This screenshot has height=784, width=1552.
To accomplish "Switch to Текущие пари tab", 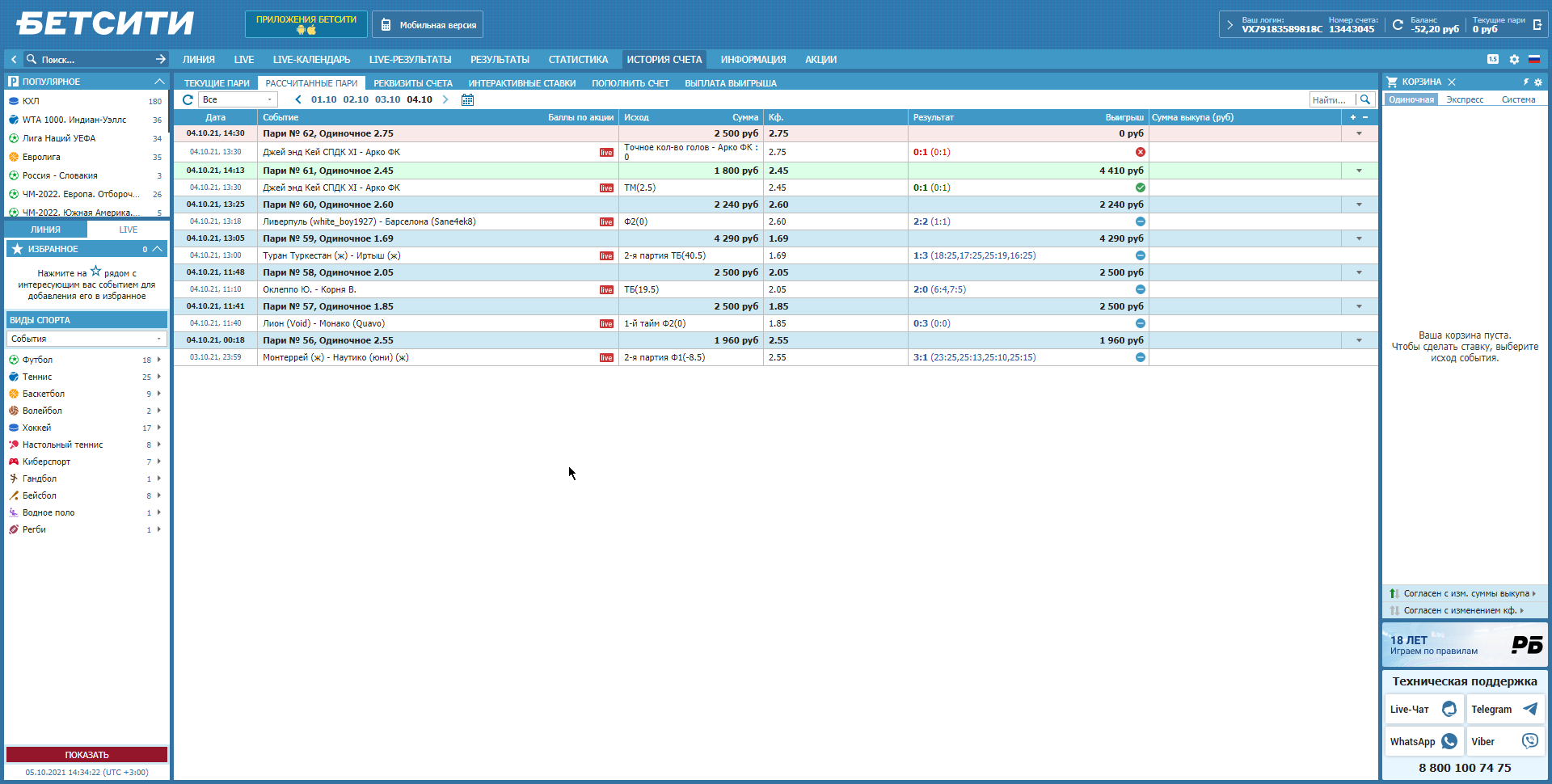I will coord(217,83).
